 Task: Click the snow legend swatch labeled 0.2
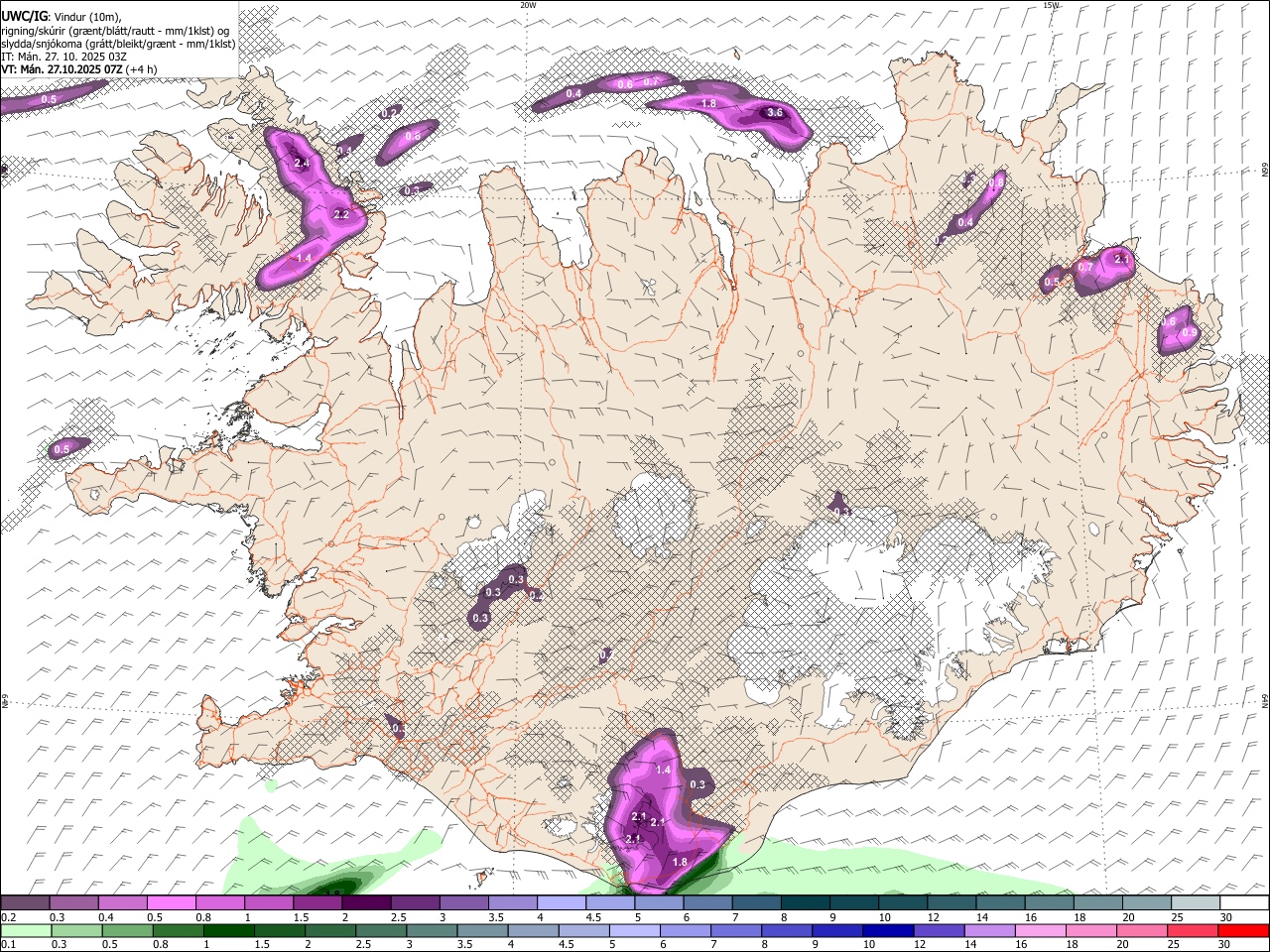[x=25, y=902]
